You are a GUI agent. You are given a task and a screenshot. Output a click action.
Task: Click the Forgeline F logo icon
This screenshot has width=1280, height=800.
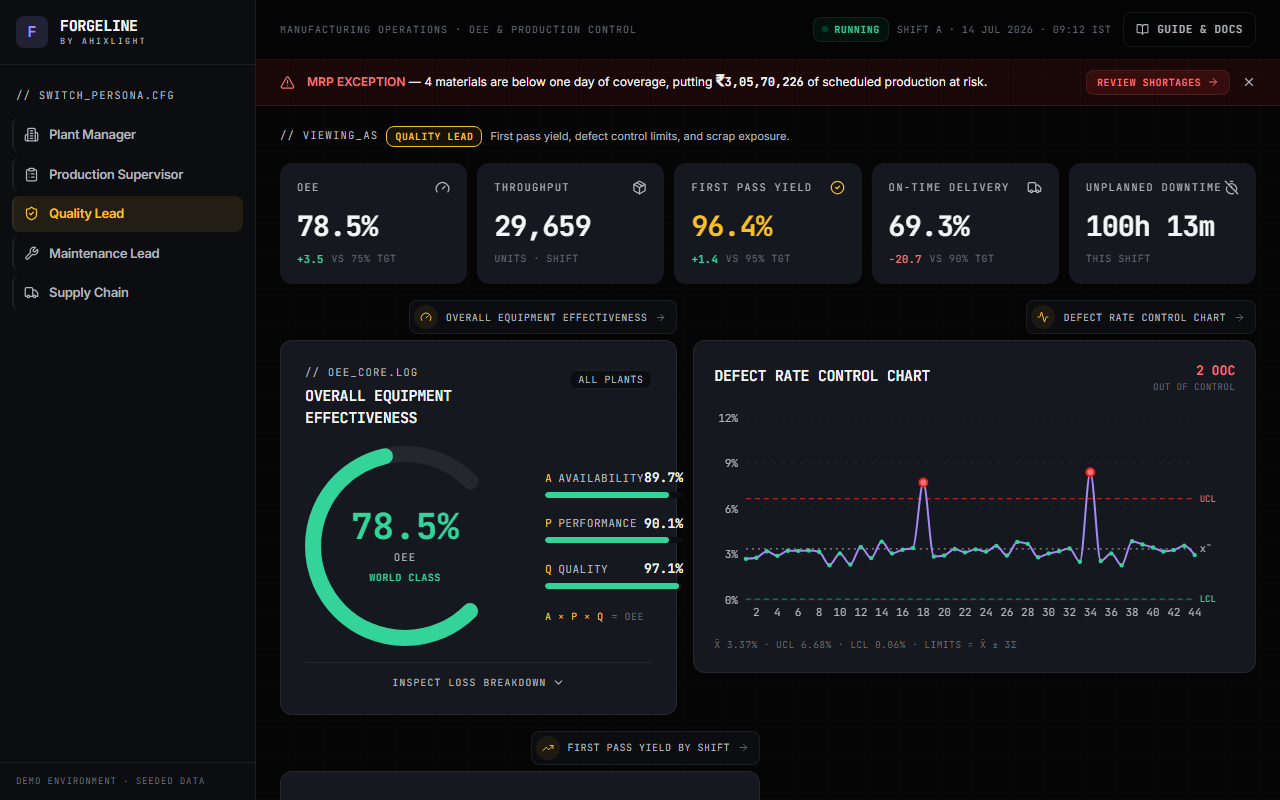[x=32, y=32]
